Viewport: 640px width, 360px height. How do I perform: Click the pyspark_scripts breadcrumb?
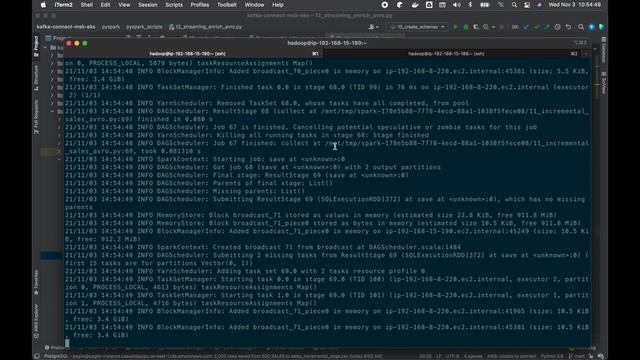coord(144,27)
